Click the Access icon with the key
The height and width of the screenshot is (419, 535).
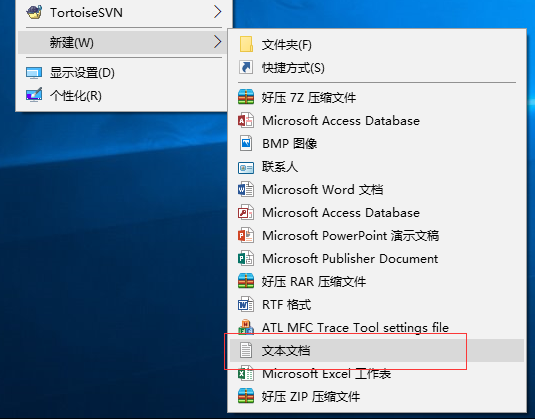tap(246, 212)
